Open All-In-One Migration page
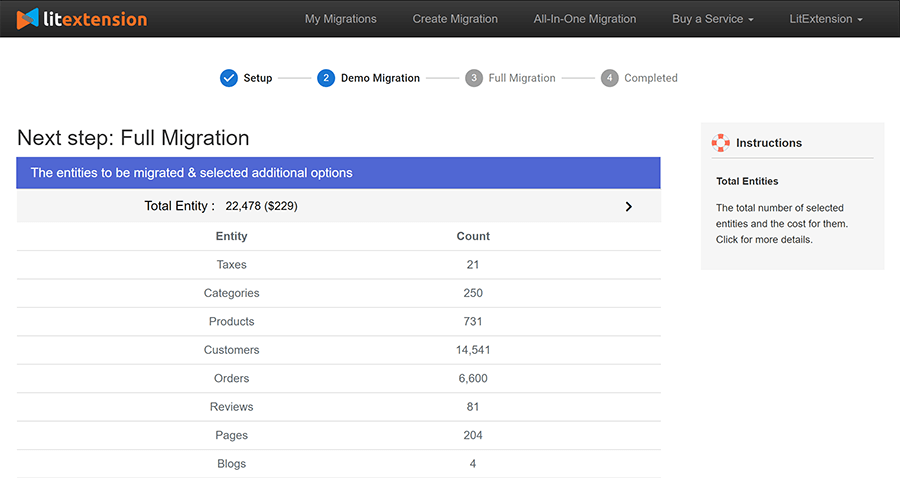This screenshot has width=900, height=478. 585,19
